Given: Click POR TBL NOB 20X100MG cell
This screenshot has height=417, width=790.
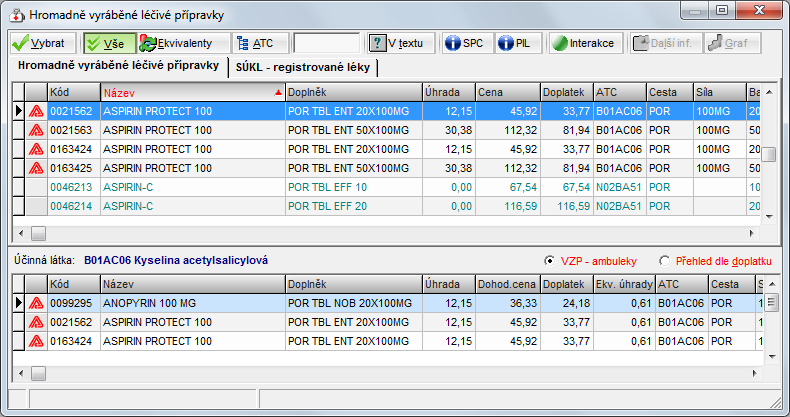Looking at the screenshot, I should point(354,303).
